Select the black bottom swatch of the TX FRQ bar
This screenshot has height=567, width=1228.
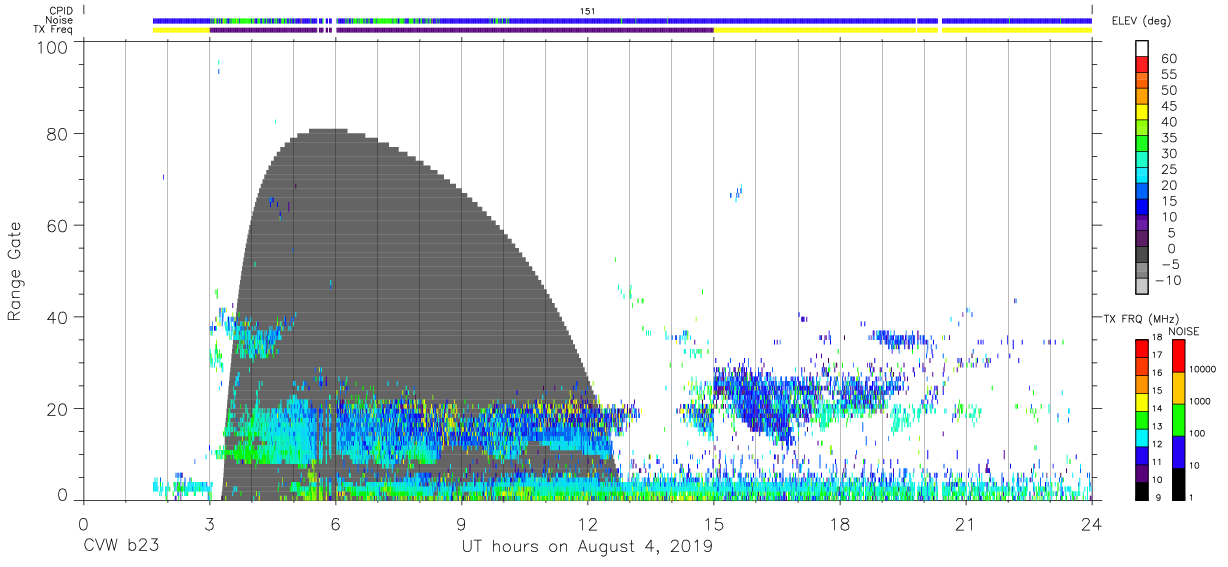(1143, 490)
